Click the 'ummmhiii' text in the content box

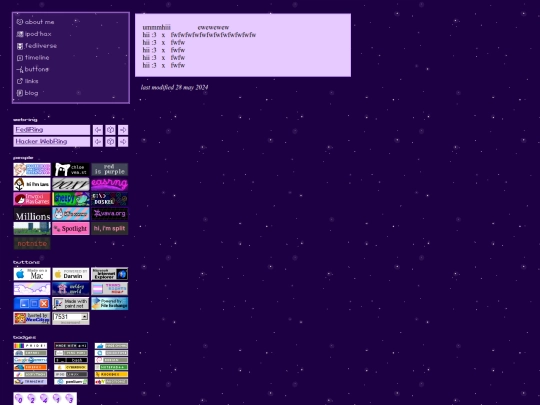coord(157,27)
